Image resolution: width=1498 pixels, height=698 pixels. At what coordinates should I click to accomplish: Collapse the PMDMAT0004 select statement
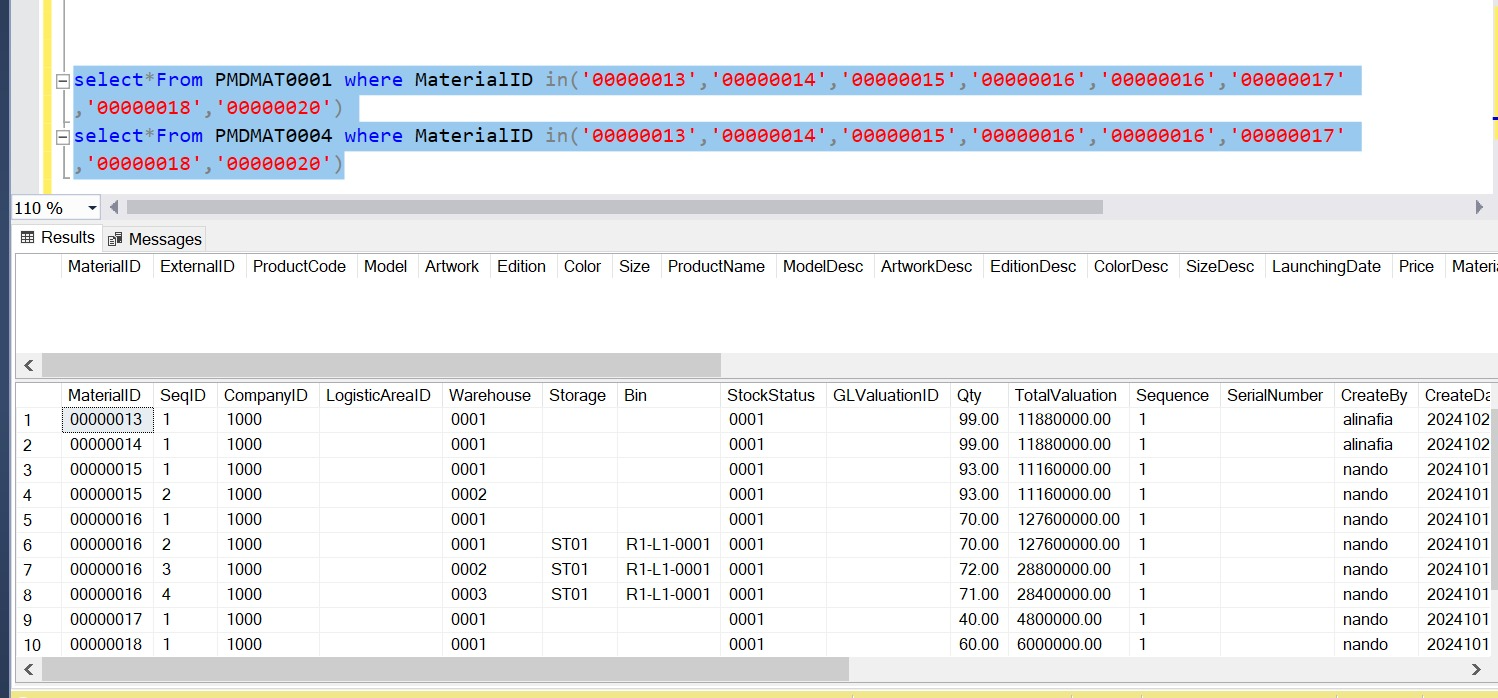[62, 136]
